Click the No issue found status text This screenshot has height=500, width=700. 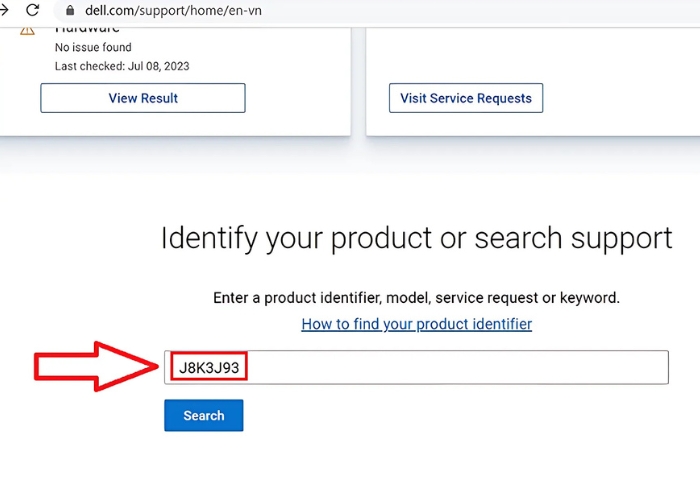tap(93, 47)
